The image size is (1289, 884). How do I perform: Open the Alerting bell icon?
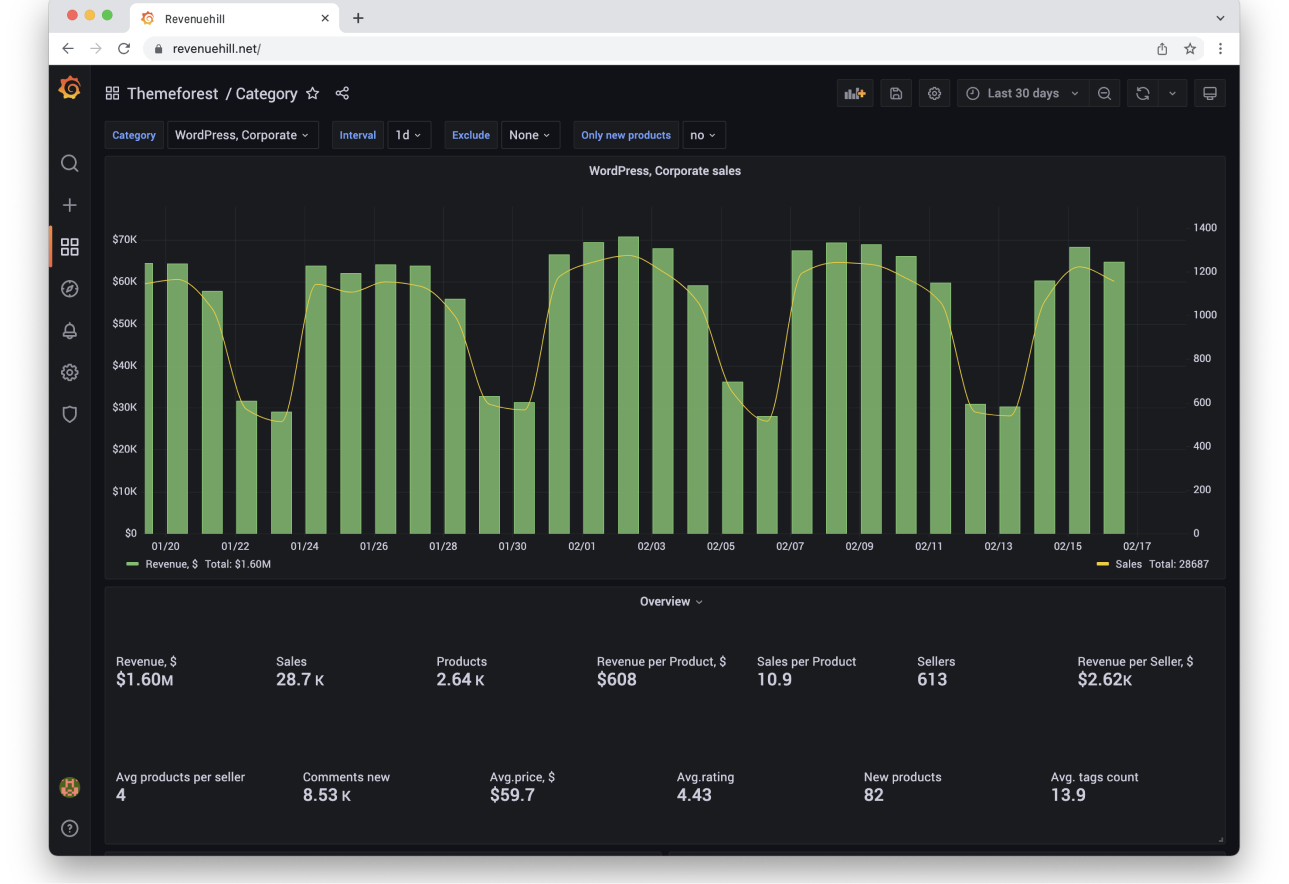69,331
